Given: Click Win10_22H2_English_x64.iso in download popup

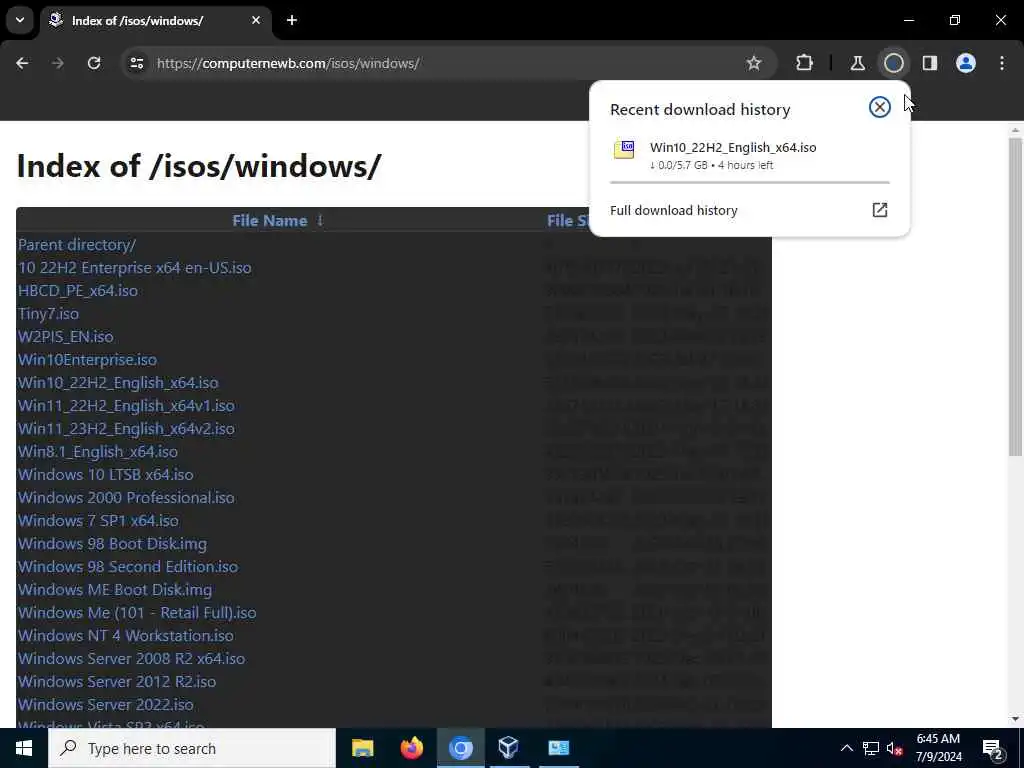Looking at the screenshot, I should pos(733,148).
